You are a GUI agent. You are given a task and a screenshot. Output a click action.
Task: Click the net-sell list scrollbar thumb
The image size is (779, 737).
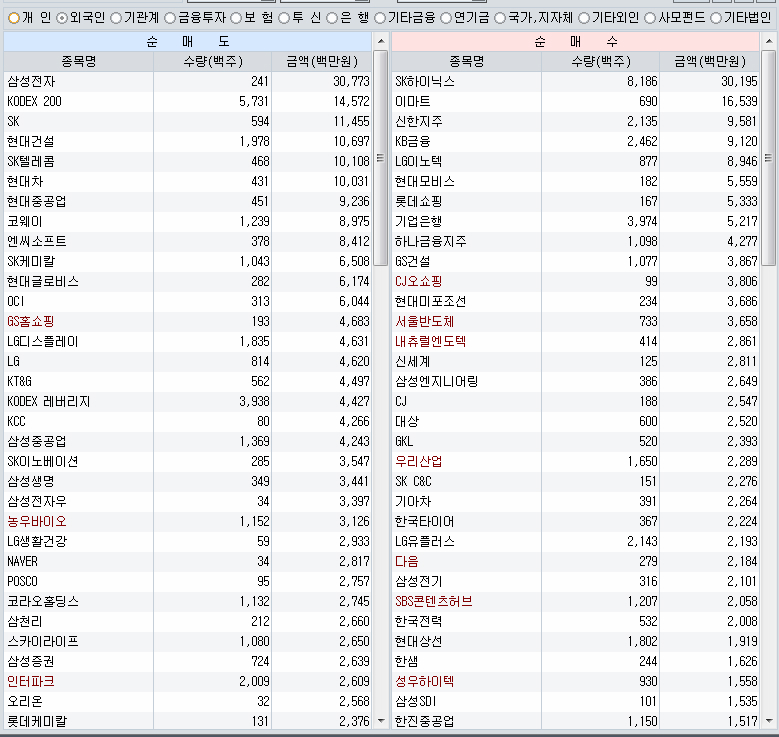pyautogui.click(x=381, y=158)
